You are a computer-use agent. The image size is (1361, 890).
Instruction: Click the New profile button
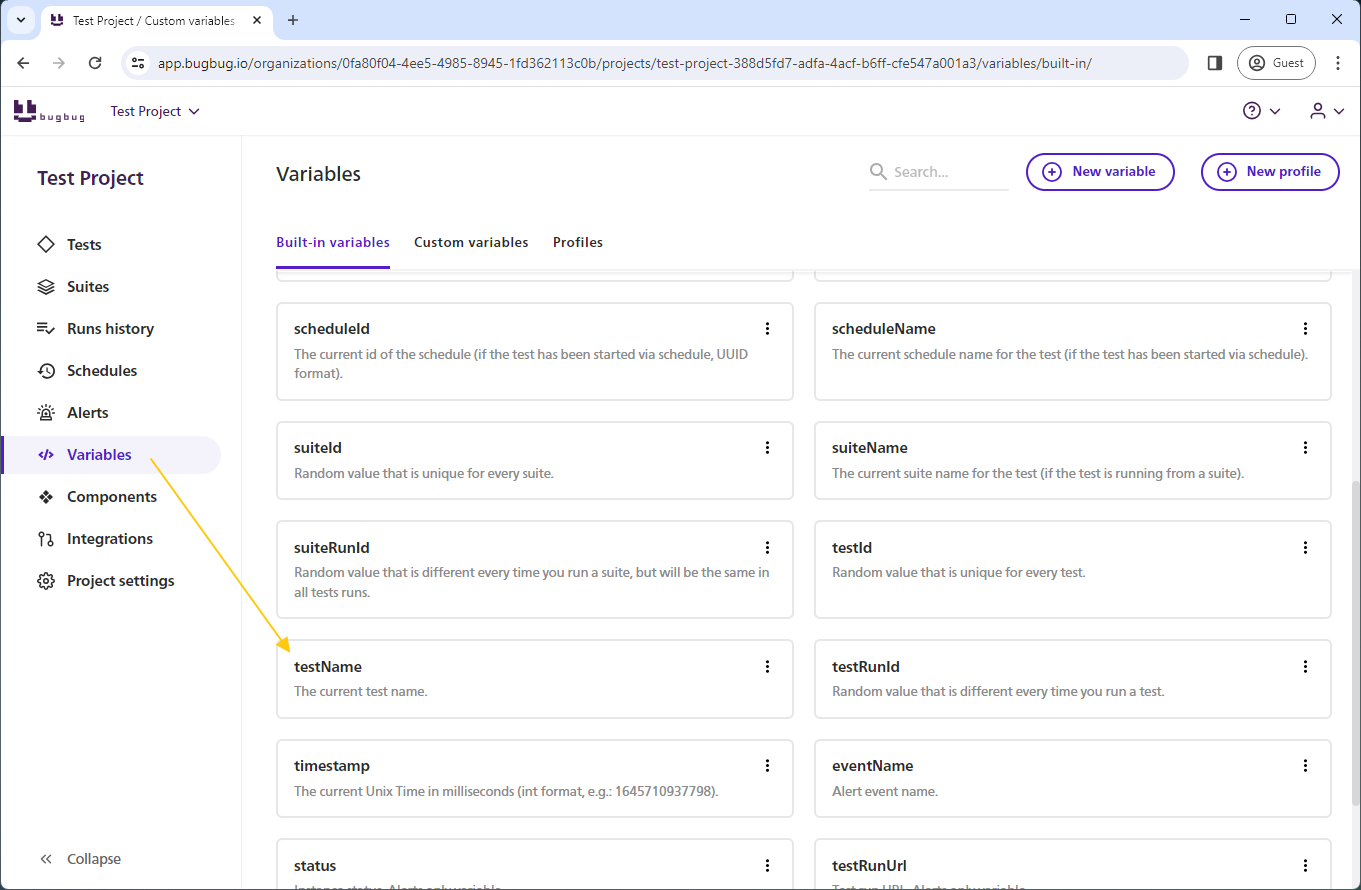(x=1270, y=172)
